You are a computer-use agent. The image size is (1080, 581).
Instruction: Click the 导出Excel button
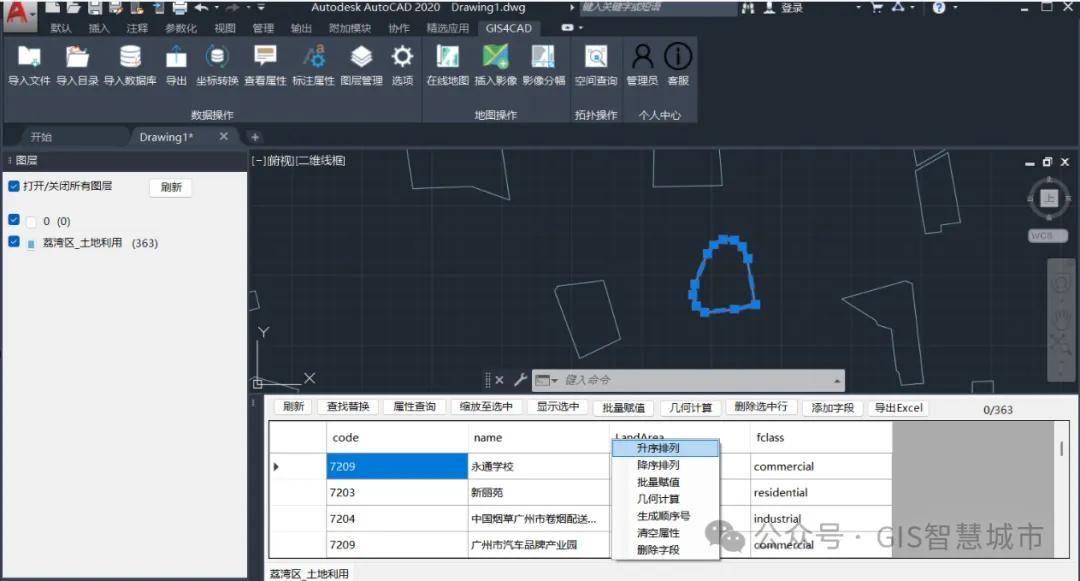[x=898, y=408]
